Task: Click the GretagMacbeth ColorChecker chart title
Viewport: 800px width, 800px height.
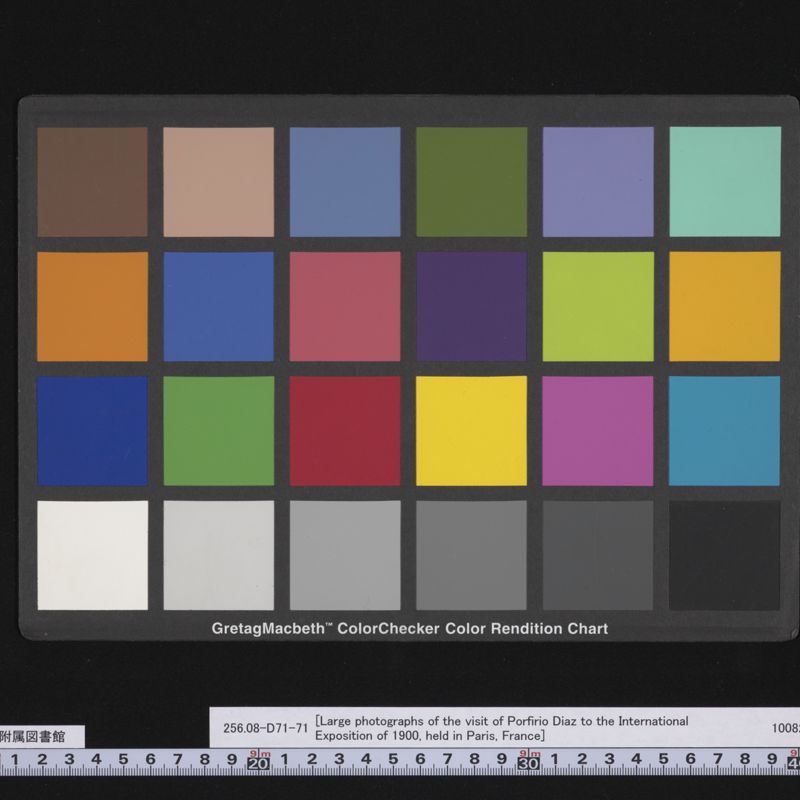Action: coord(409,629)
